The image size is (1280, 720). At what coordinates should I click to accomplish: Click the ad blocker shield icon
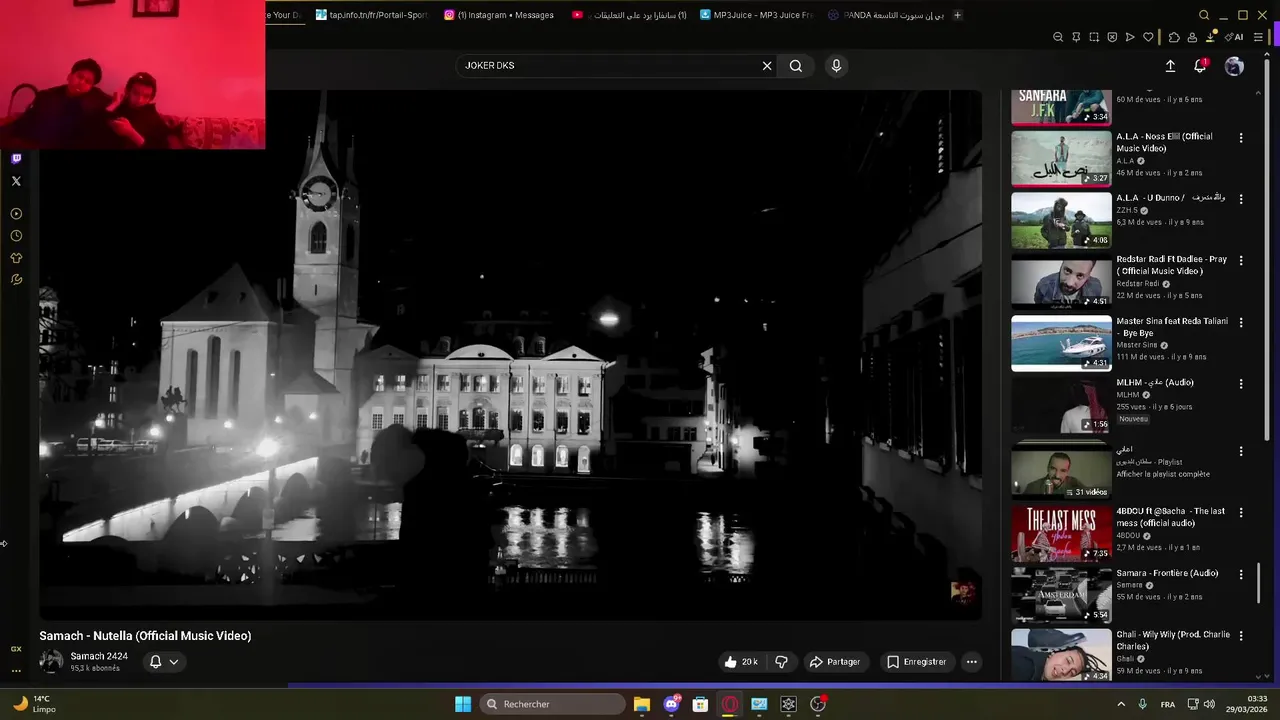point(1112,37)
